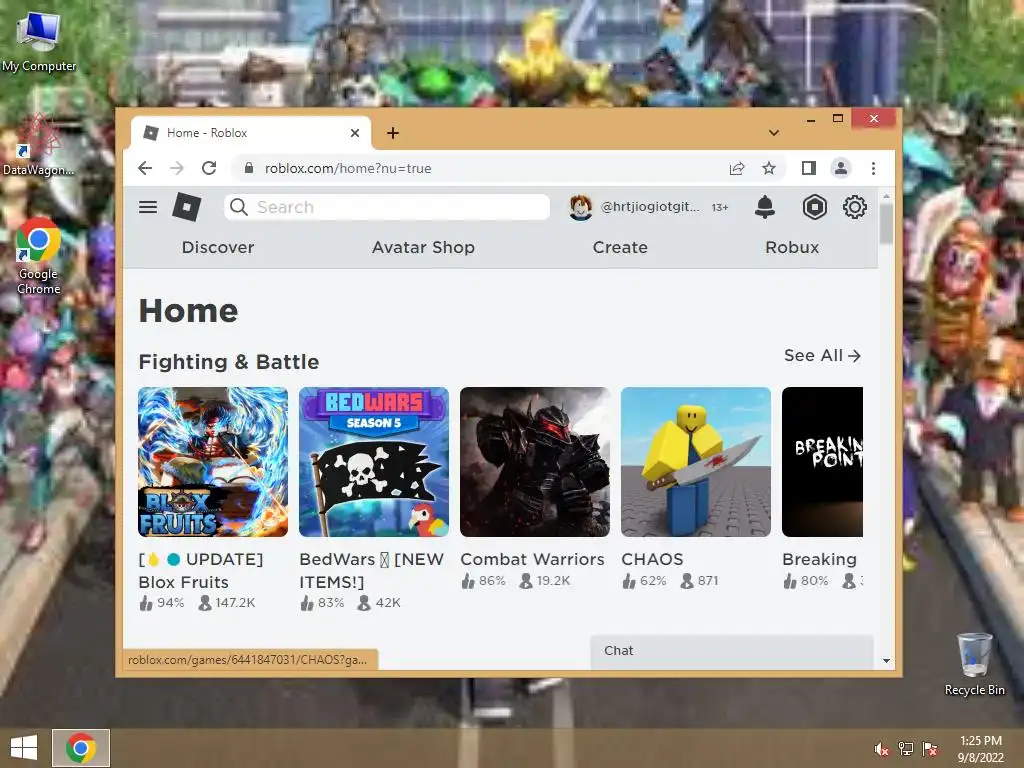
Task: Open a new tab with the plus button
Action: [392, 133]
